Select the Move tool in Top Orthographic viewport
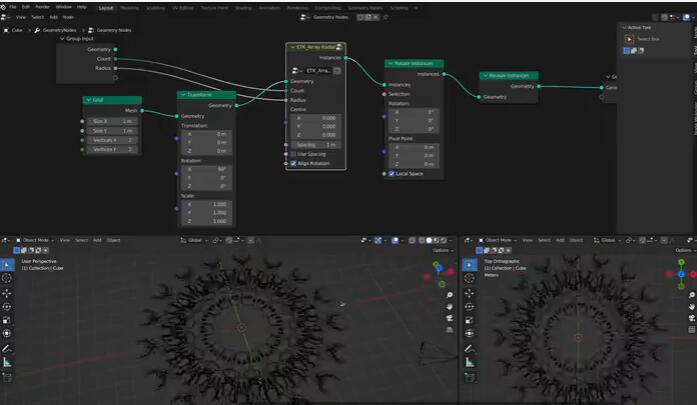The width and height of the screenshot is (697, 405). tap(469, 293)
